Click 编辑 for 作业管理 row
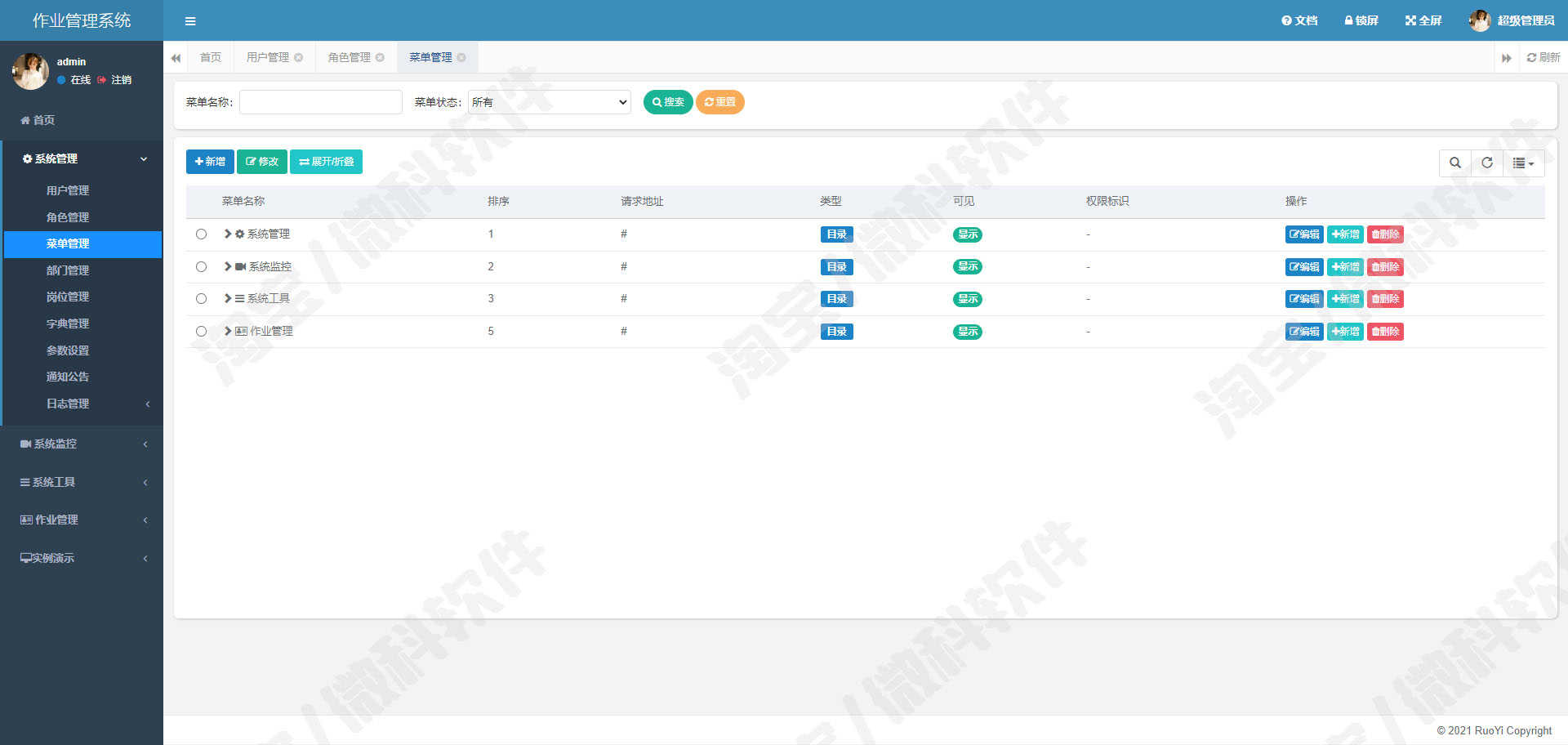 (x=1304, y=332)
